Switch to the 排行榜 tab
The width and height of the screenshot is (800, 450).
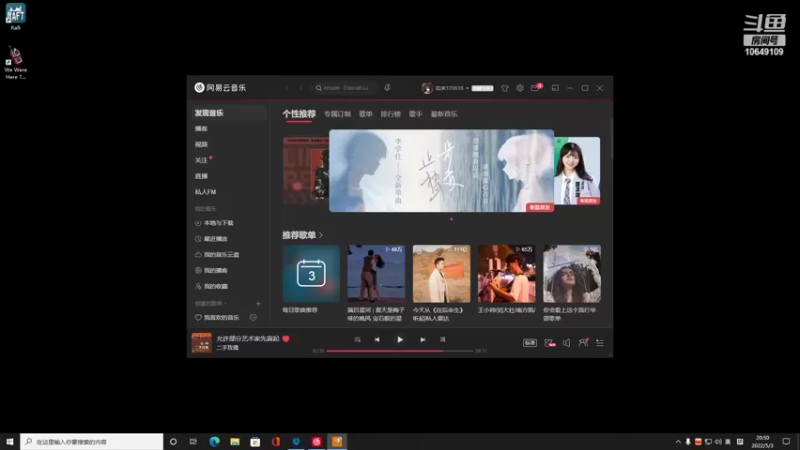[390, 114]
